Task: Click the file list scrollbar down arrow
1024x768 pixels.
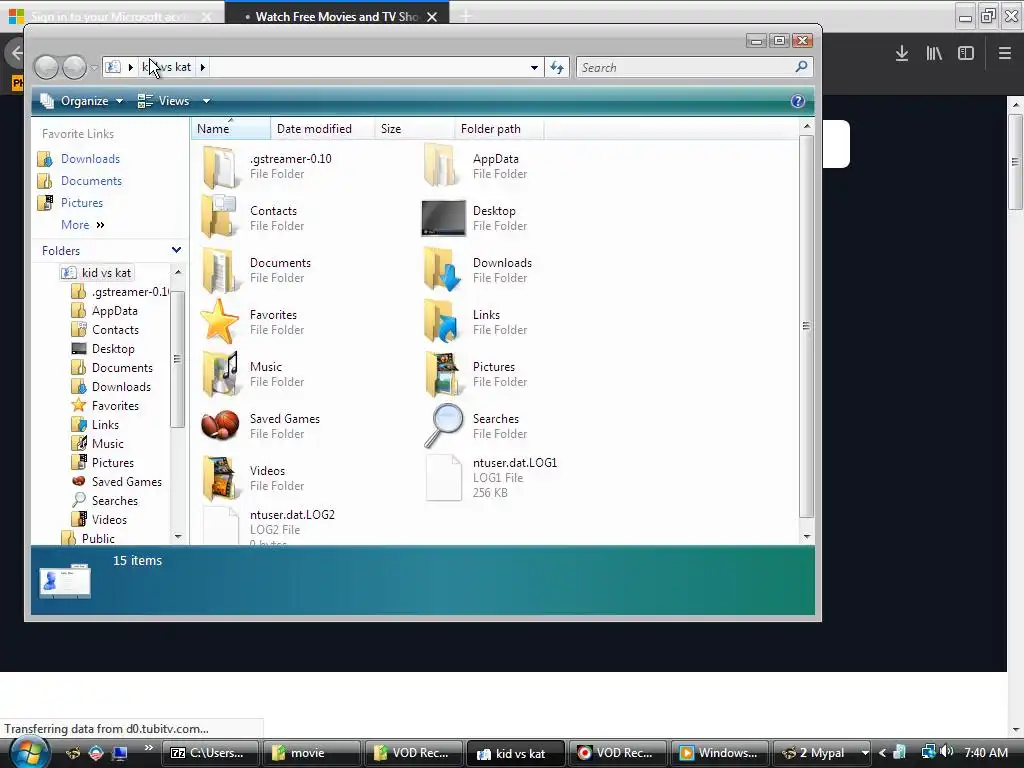Action: (807, 537)
